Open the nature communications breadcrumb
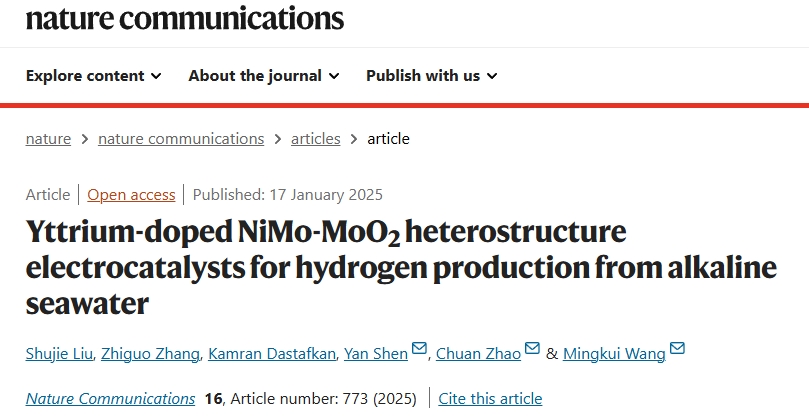The image size is (809, 419). coord(181,139)
